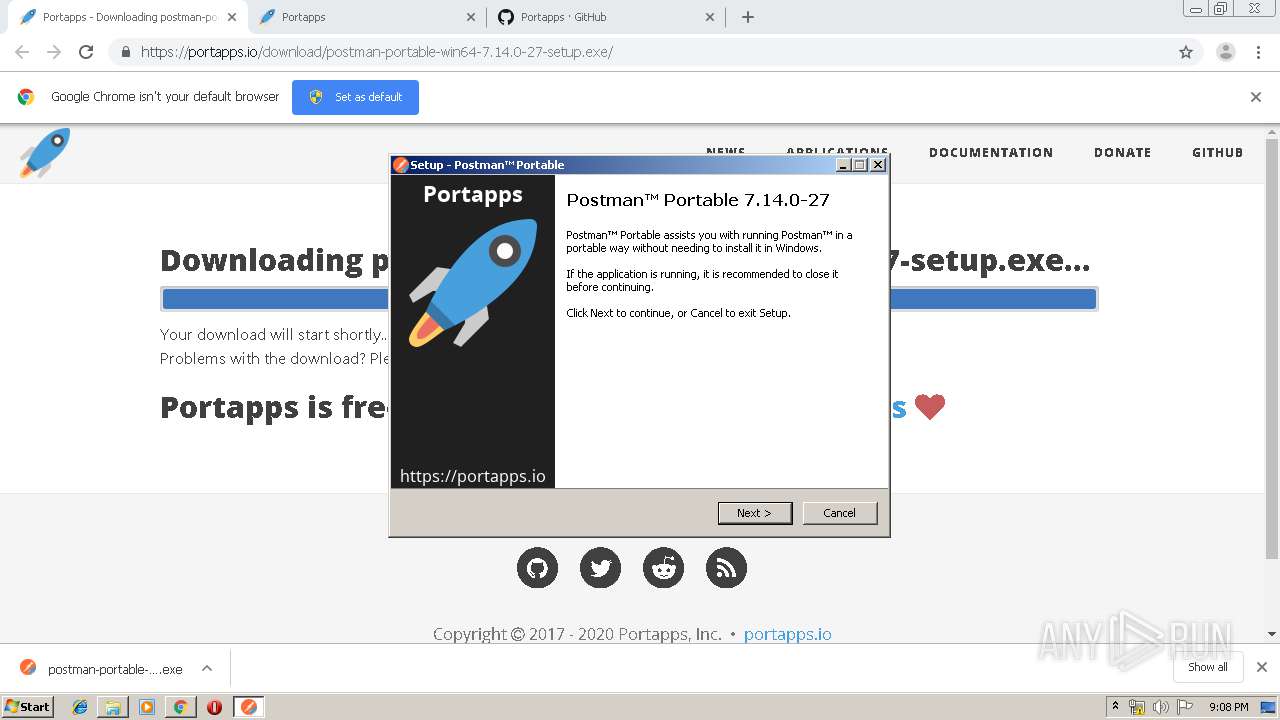Select the Postman setup taskbar button
The image size is (1280, 720).
pos(249,707)
